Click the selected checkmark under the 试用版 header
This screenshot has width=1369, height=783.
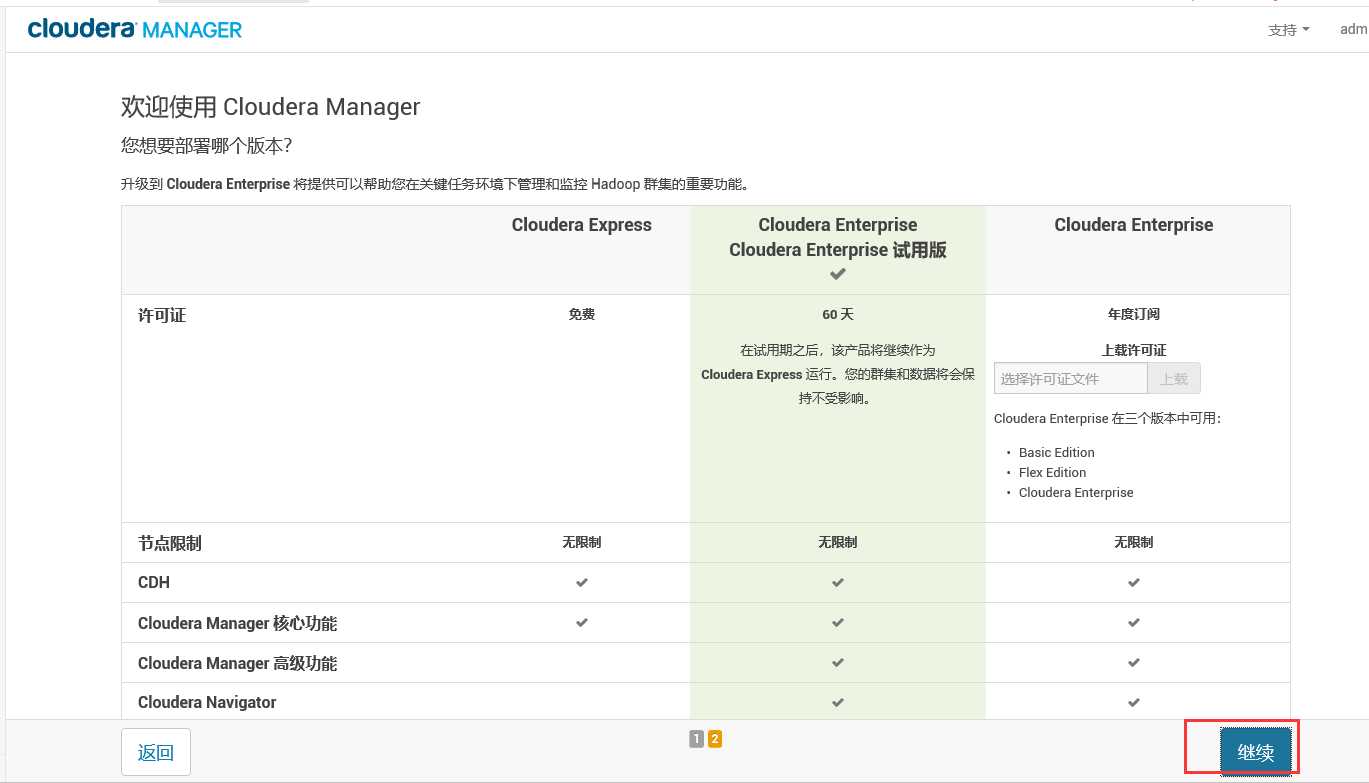click(x=838, y=274)
